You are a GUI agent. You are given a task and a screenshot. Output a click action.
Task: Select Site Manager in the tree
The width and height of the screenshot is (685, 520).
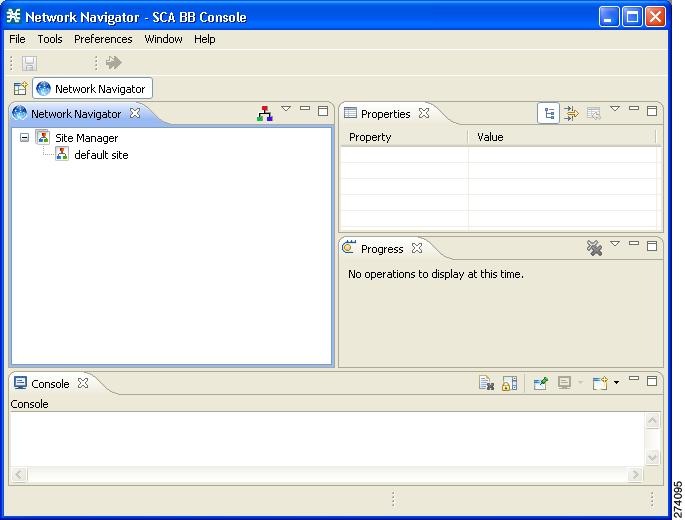point(86,138)
